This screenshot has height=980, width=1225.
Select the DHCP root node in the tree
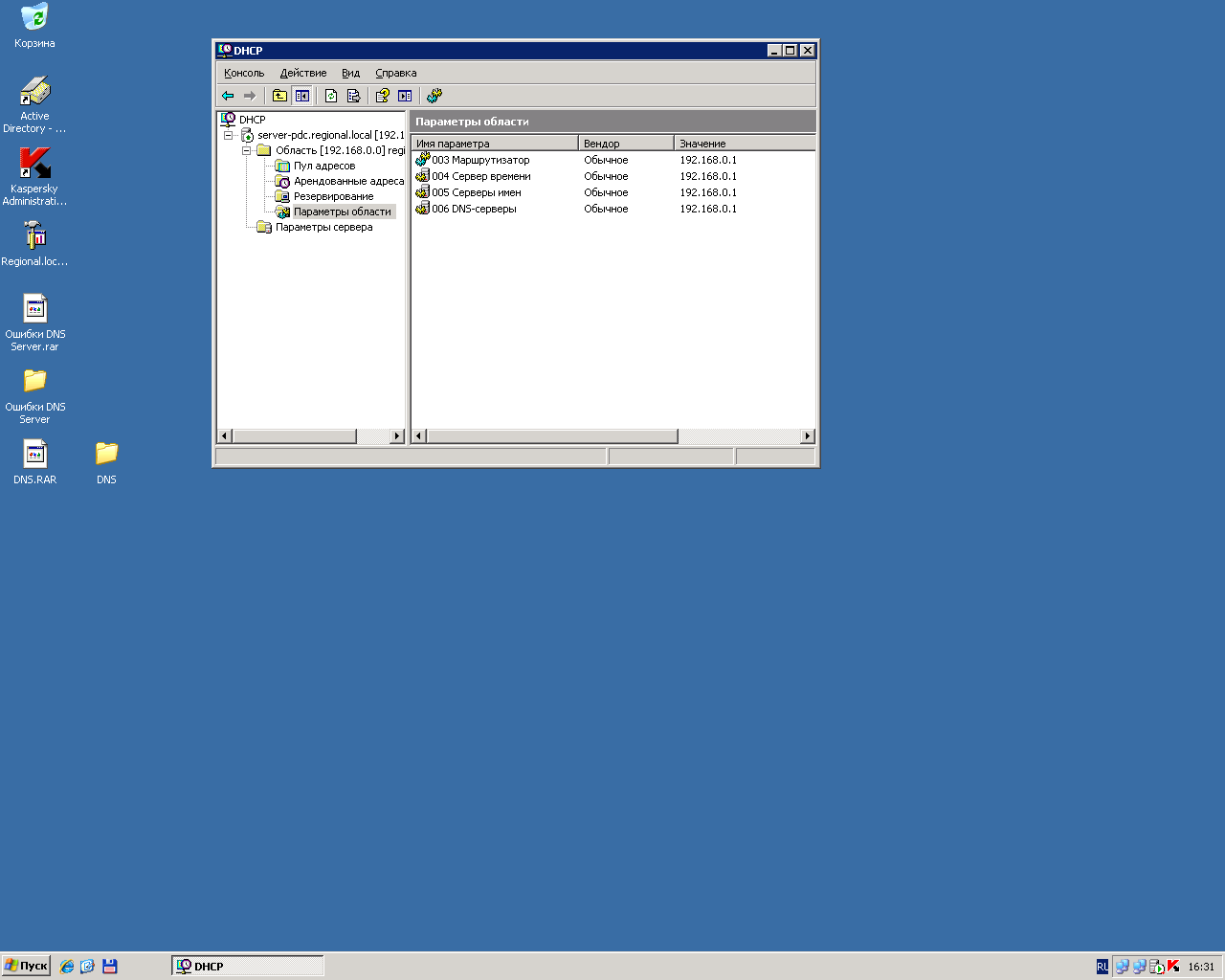click(x=252, y=120)
